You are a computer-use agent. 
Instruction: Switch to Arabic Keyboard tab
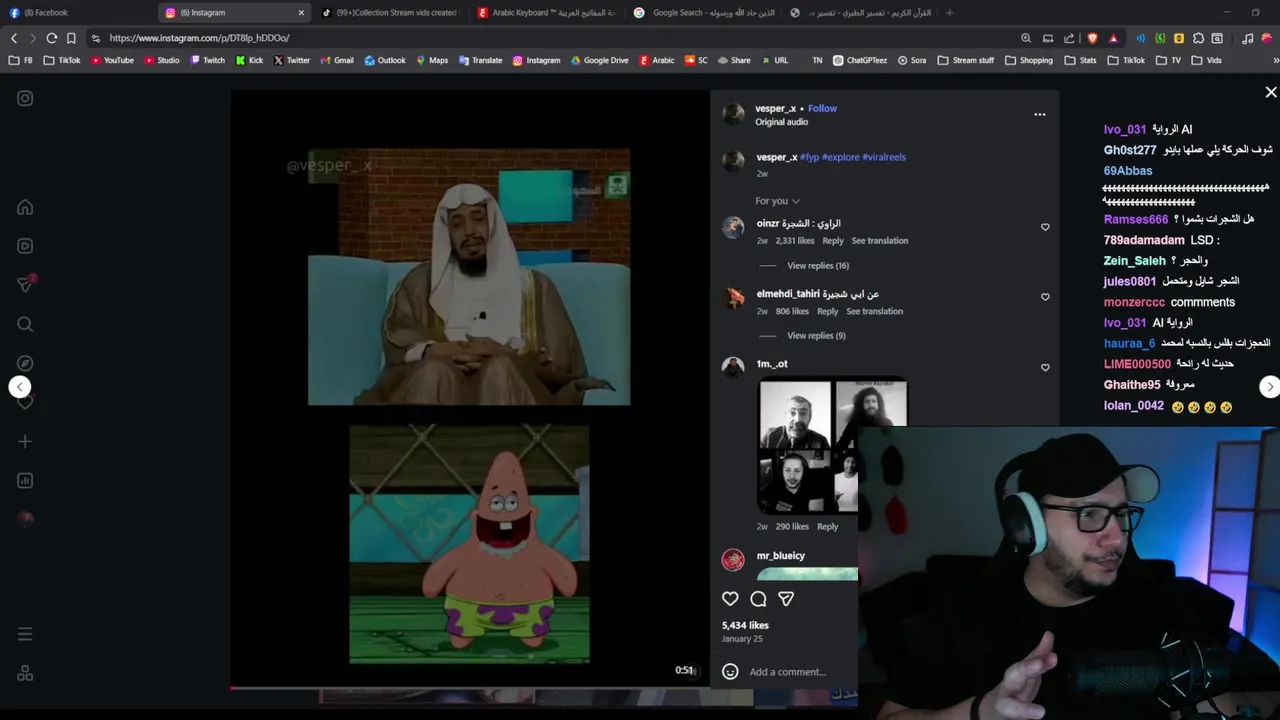(x=547, y=13)
